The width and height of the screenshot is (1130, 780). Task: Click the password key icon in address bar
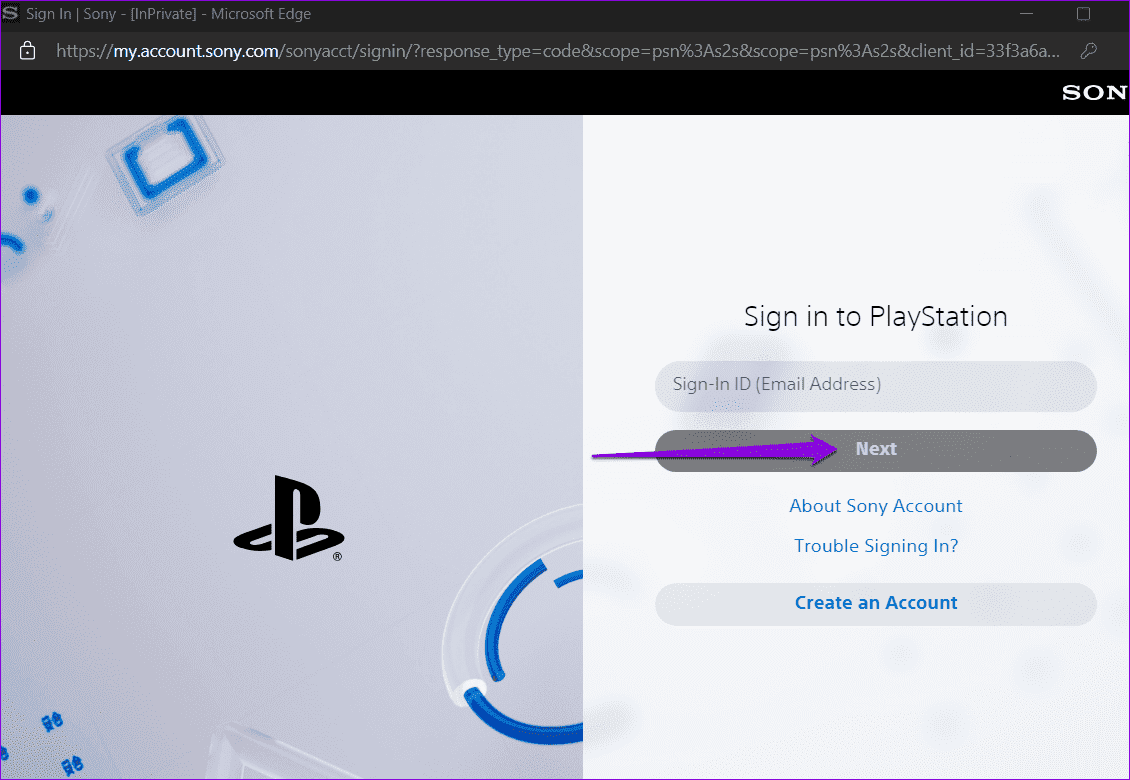pyautogui.click(x=1089, y=51)
